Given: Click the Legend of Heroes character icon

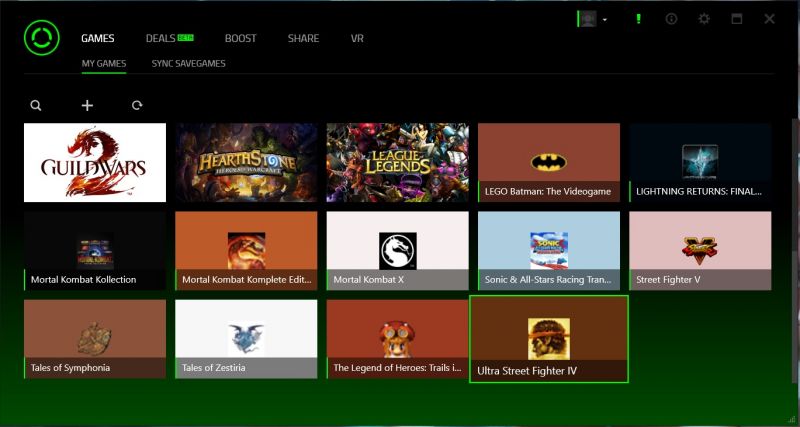Looking at the screenshot, I should [397, 339].
